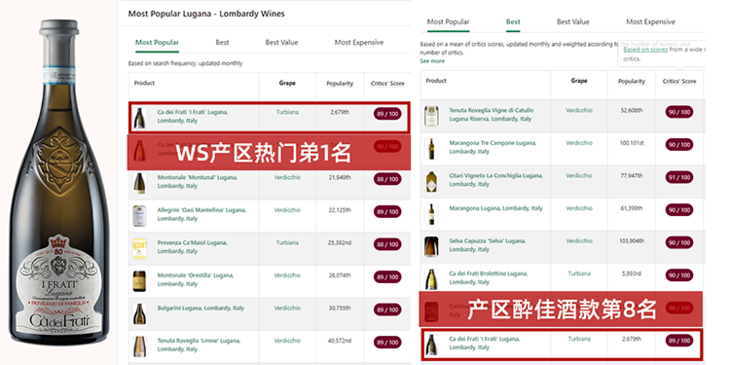Screen dimensions: 730x365
Task: Select Most Expensive tab in right panel
Action: click(650, 22)
